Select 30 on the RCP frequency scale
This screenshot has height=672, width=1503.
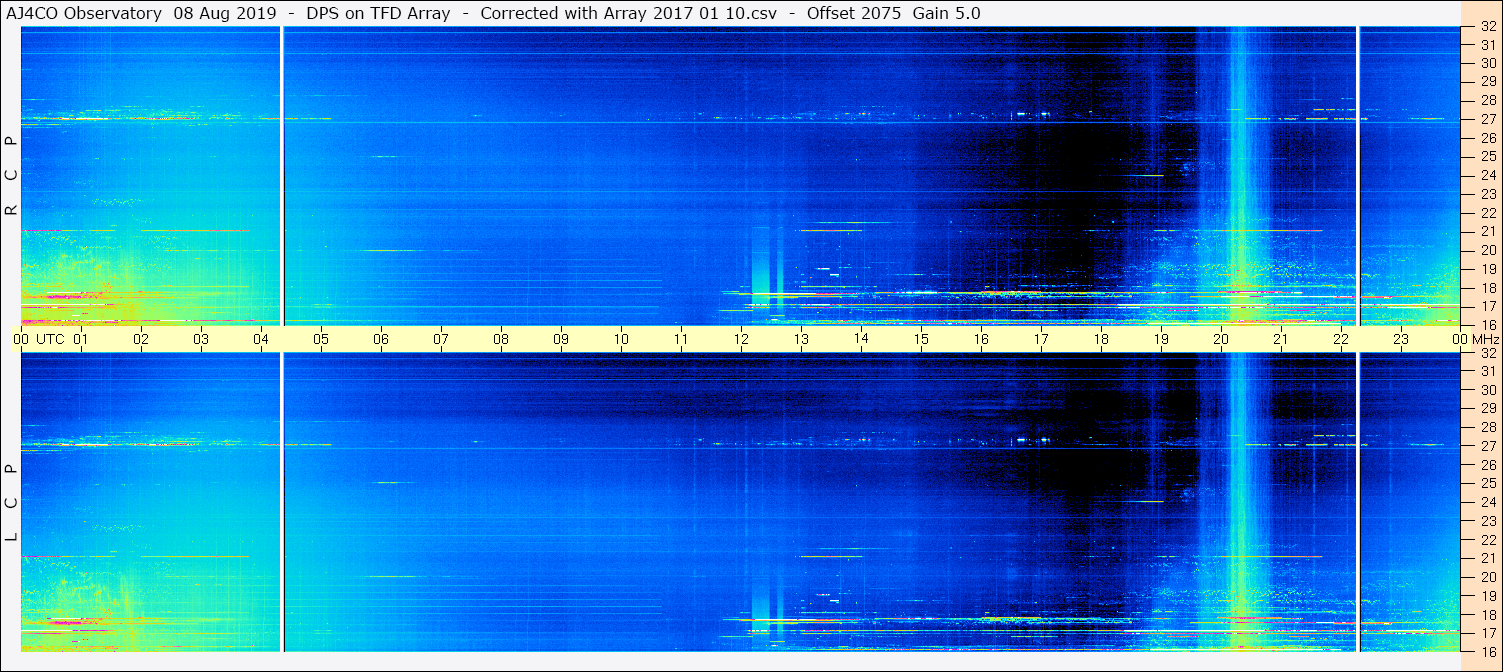(1487, 63)
